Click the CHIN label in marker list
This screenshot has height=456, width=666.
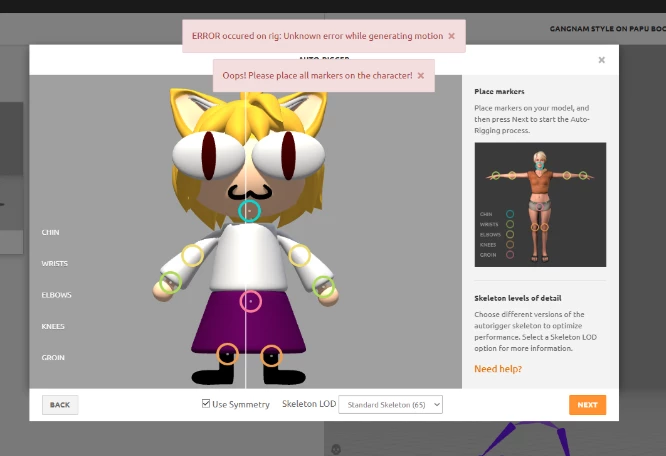click(x=51, y=232)
